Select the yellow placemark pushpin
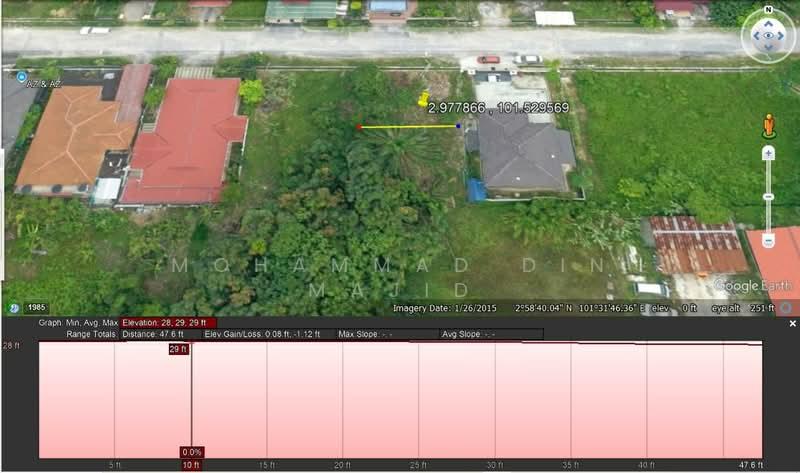Viewport: 800px width, 473px height. tap(423, 100)
